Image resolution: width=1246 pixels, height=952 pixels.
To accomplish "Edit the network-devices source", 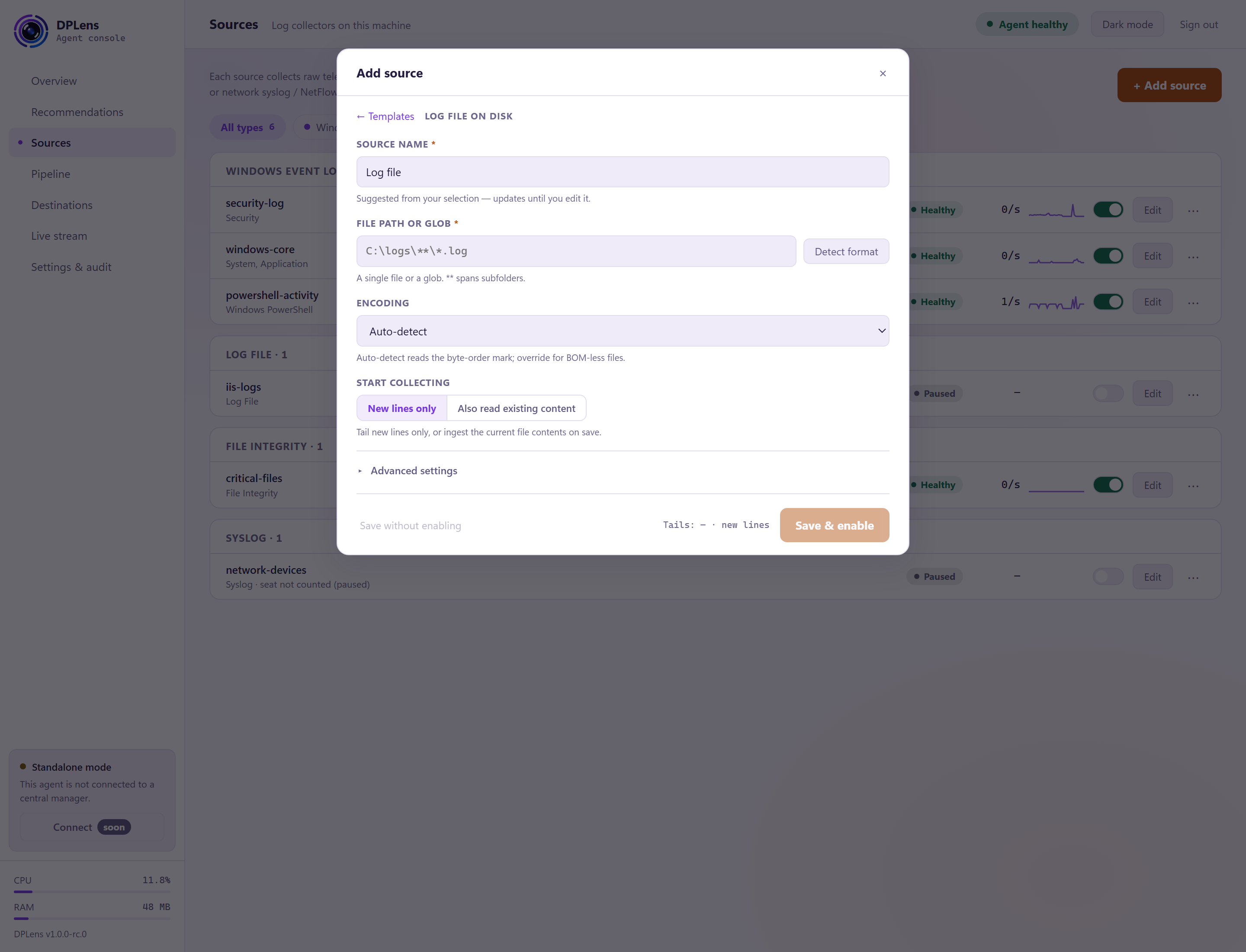I will coord(1153,577).
